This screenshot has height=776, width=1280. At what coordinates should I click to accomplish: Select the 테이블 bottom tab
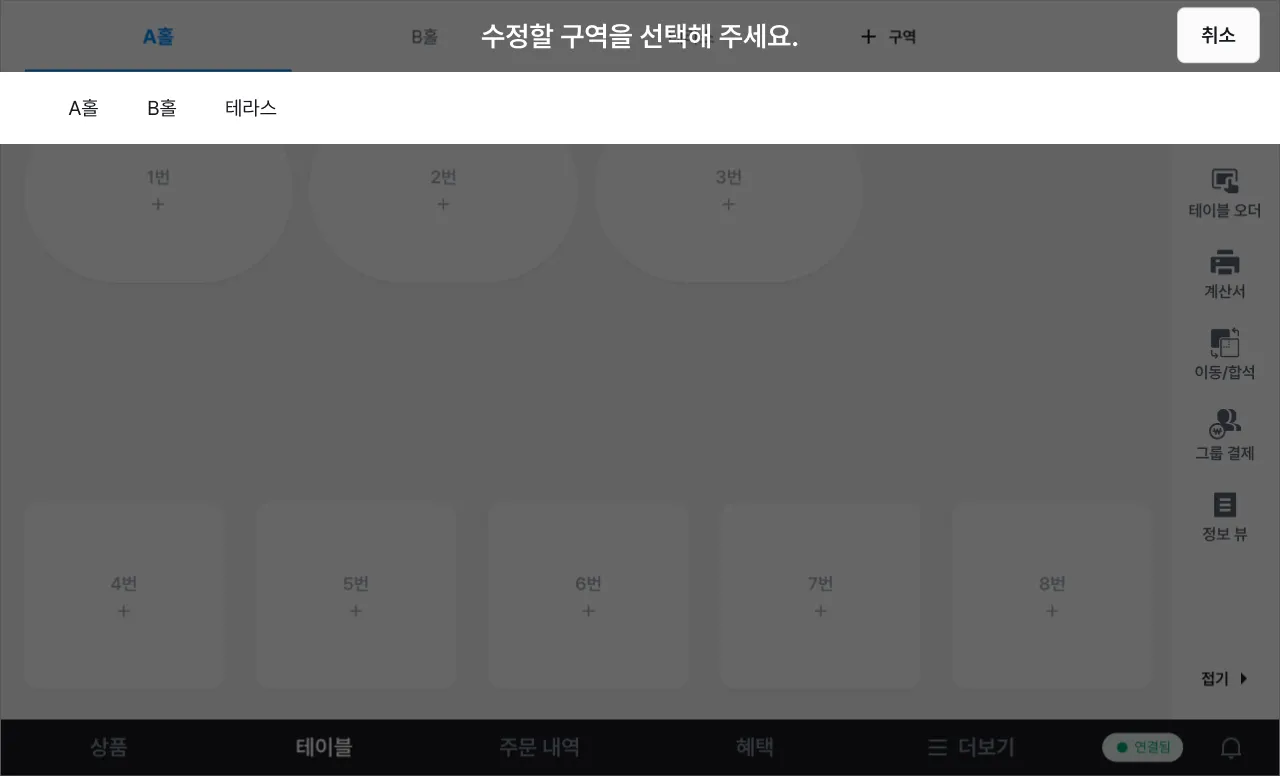coord(324,747)
